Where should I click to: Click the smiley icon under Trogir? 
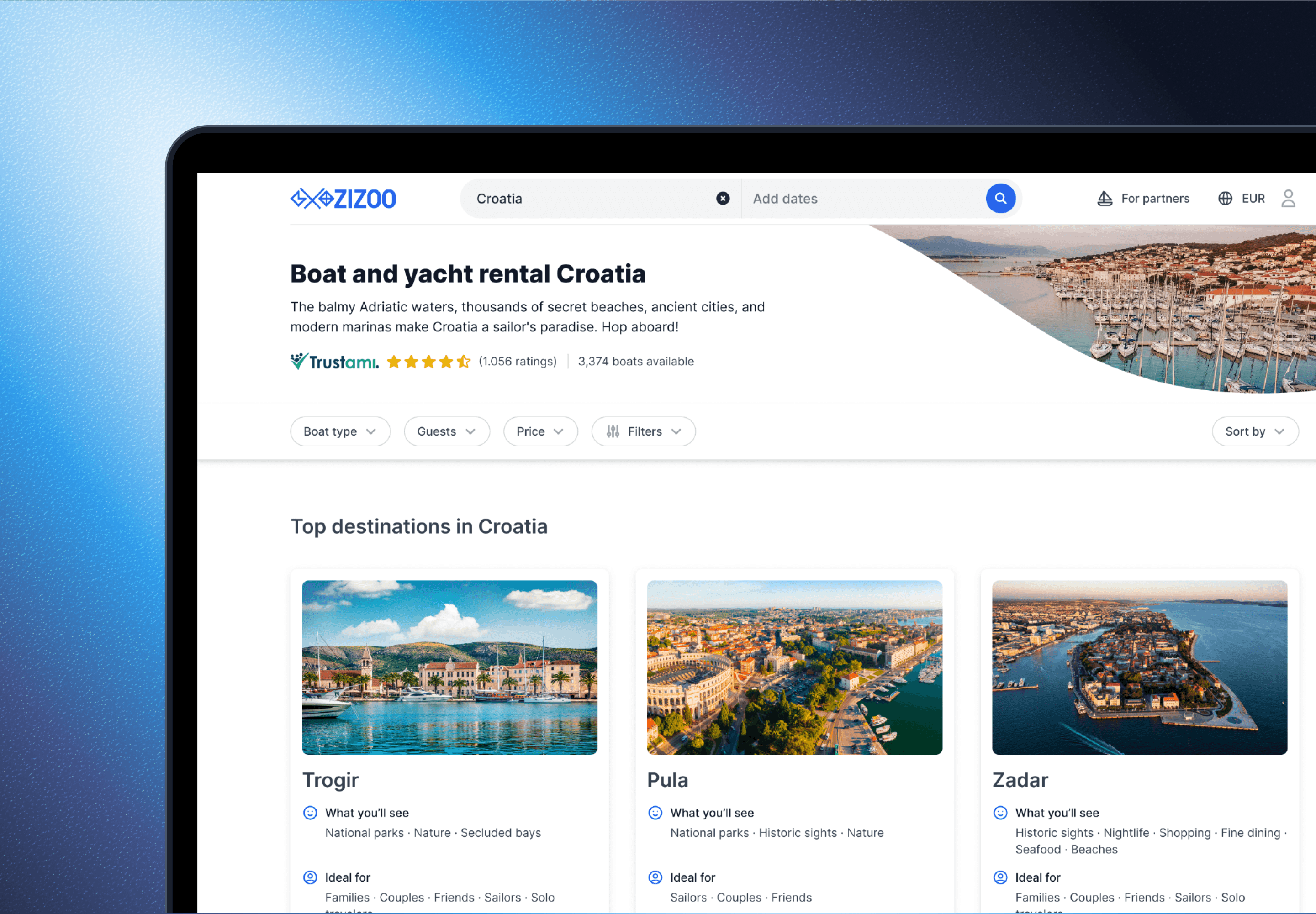tap(310, 813)
